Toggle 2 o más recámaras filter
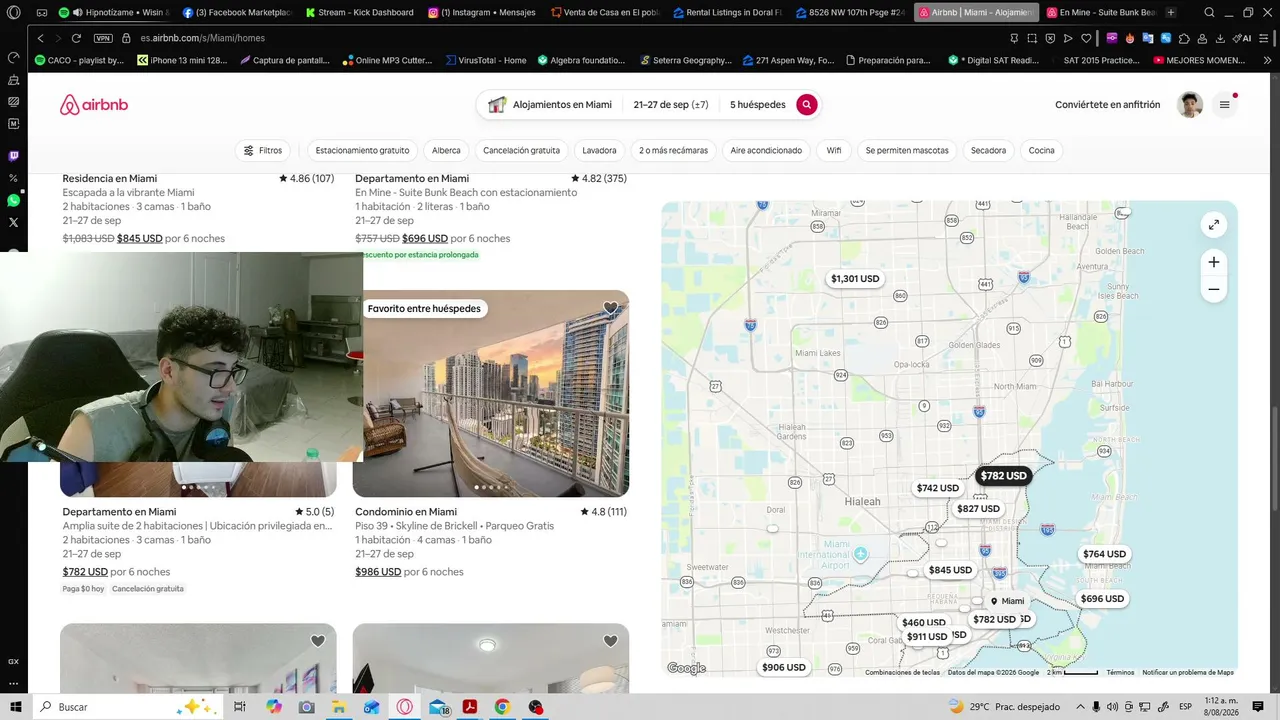1280x720 pixels. coord(673,151)
